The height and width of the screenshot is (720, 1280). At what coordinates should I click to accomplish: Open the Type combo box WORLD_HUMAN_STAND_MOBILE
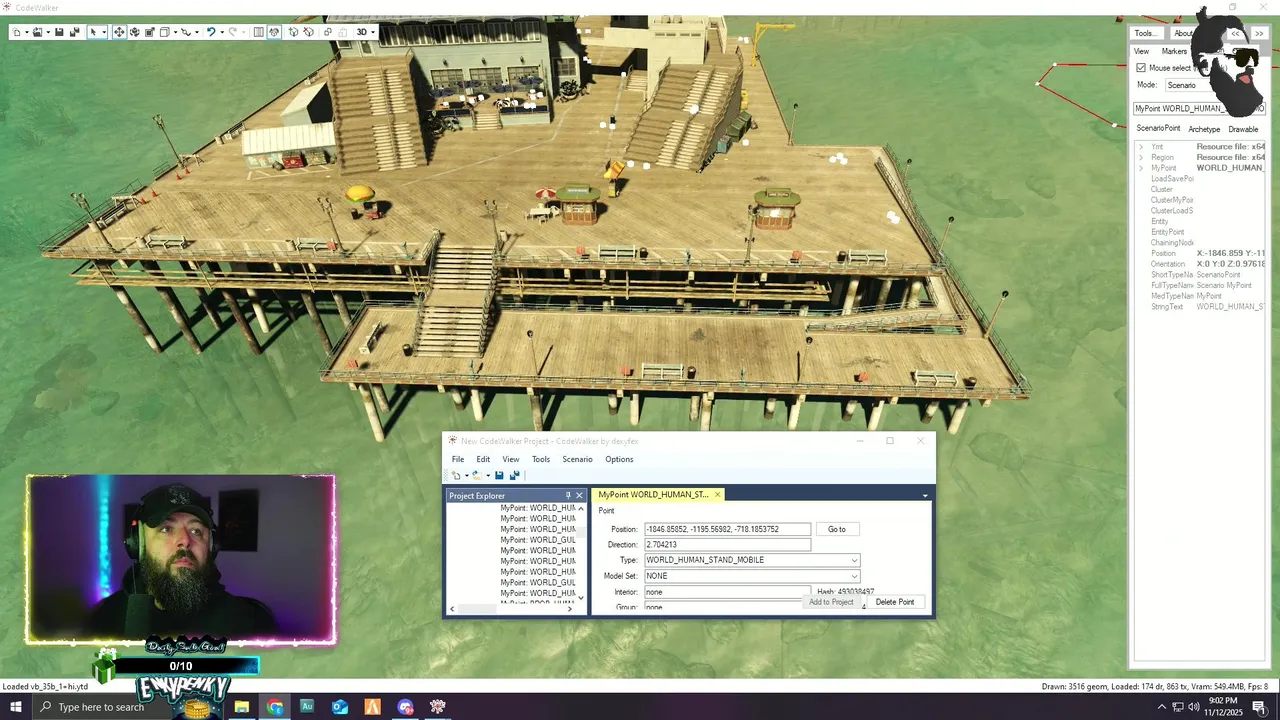point(752,560)
